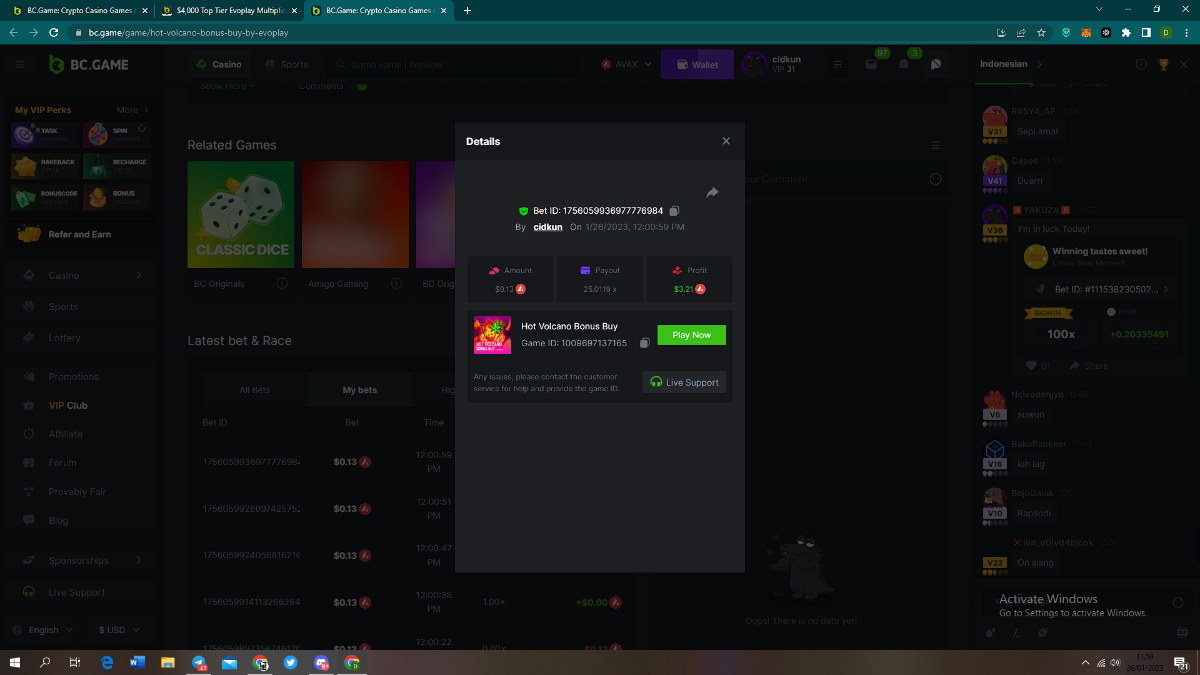1200x675 pixels.
Task: Open Live Support from the Details dialog
Action: [x=684, y=382]
